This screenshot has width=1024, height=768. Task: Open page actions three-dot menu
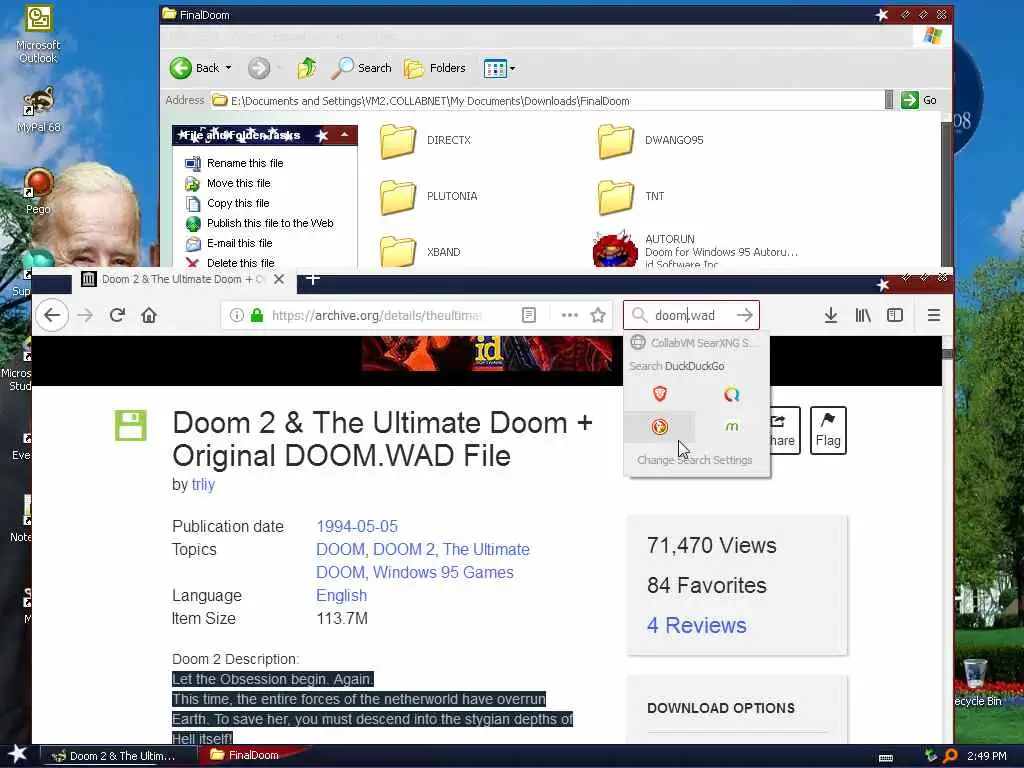(569, 315)
